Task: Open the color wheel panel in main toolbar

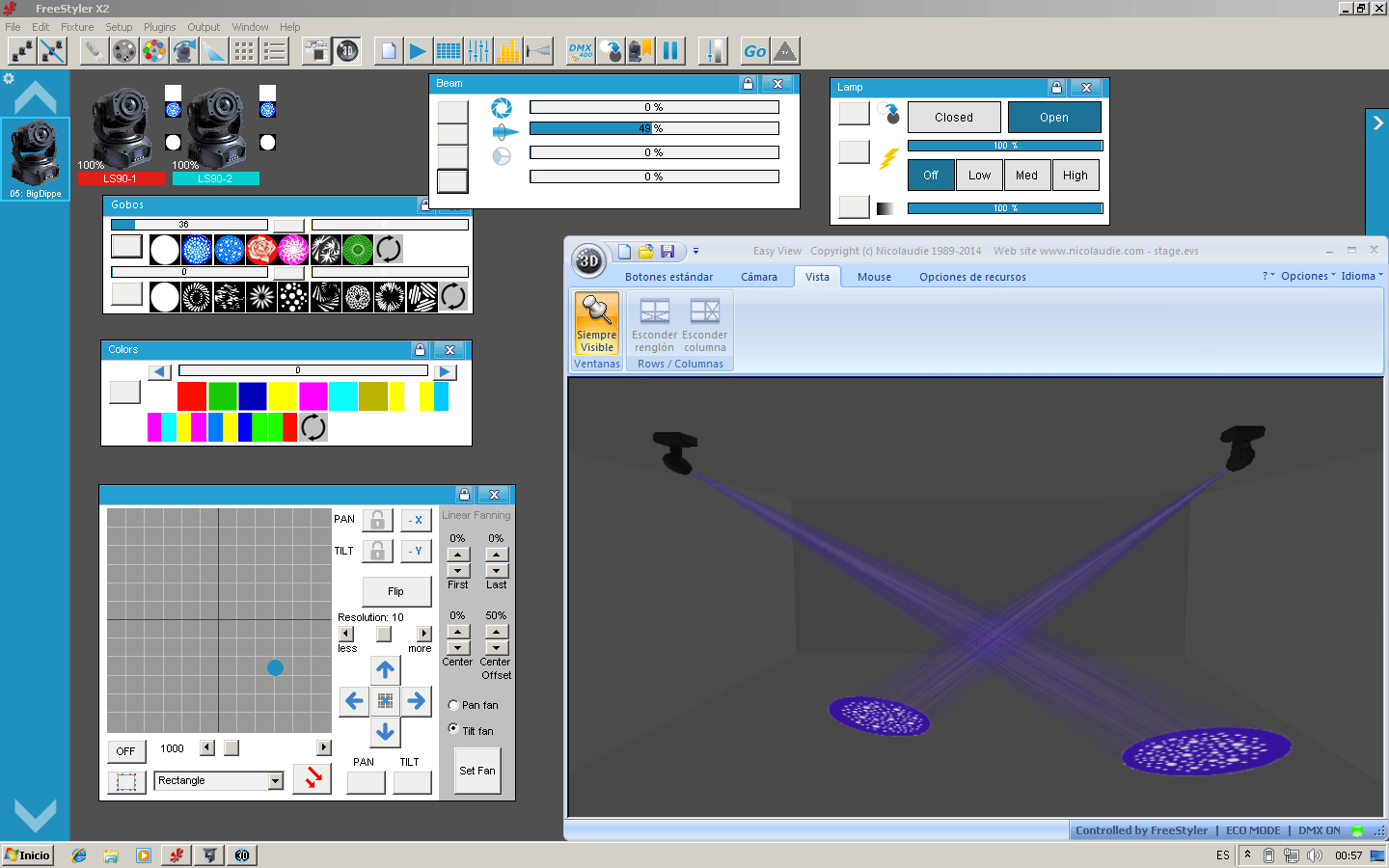Action: coord(154,51)
